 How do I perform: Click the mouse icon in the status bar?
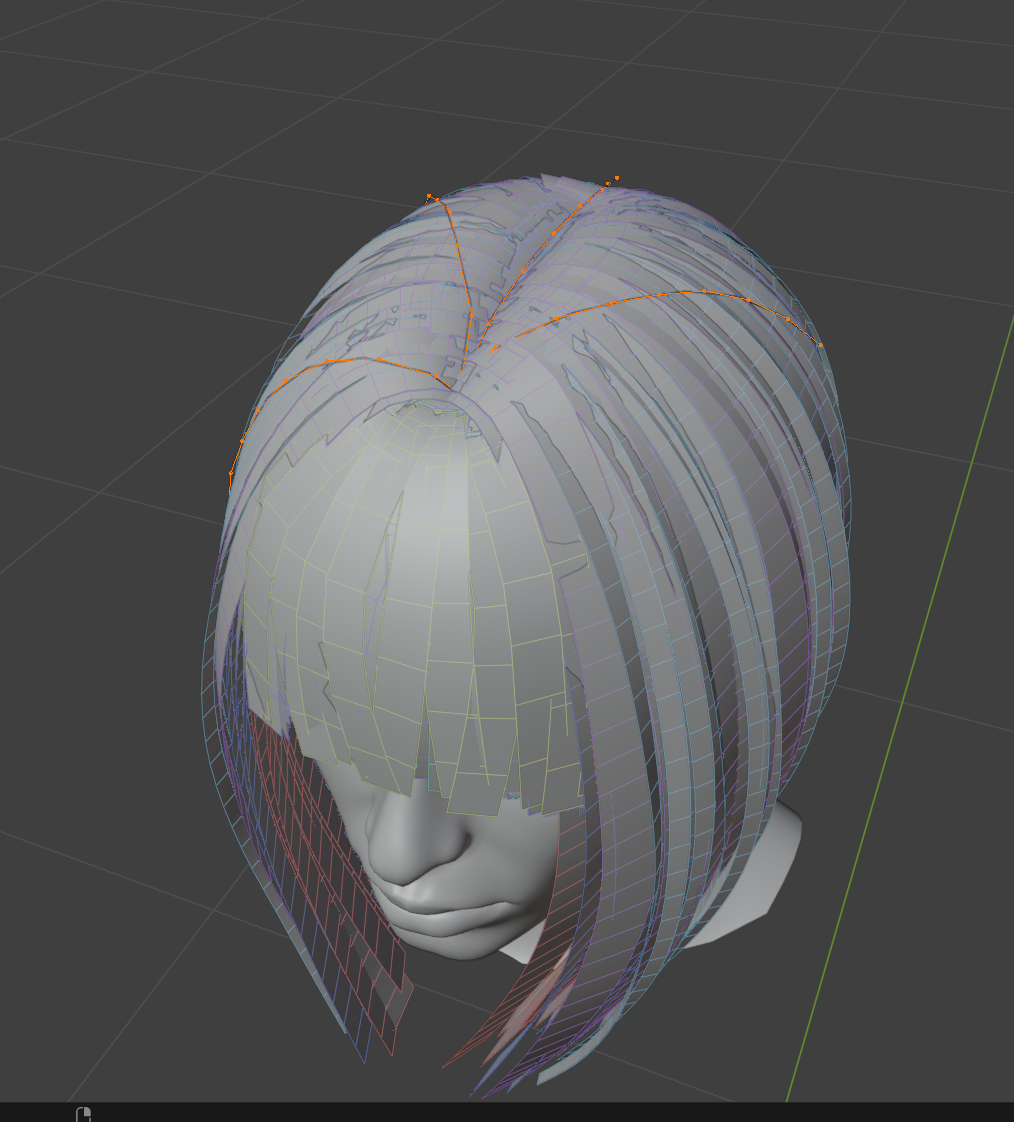pyautogui.click(x=84, y=1113)
